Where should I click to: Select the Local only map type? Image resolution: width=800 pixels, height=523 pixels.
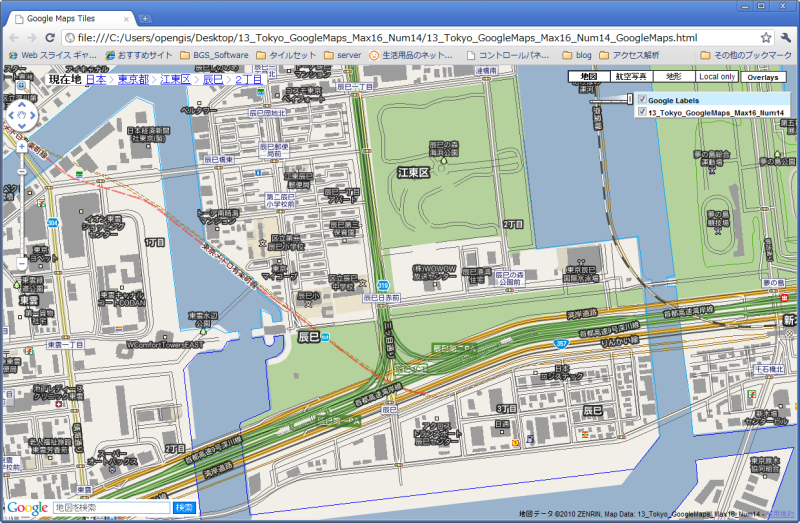[717, 77]
